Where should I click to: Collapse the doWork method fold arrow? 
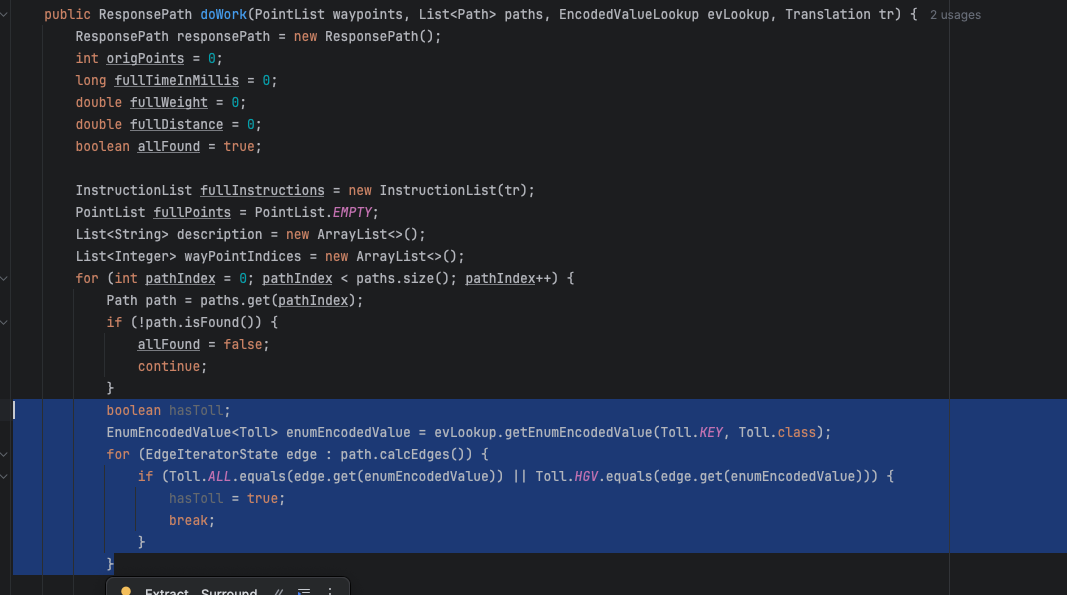4,14
